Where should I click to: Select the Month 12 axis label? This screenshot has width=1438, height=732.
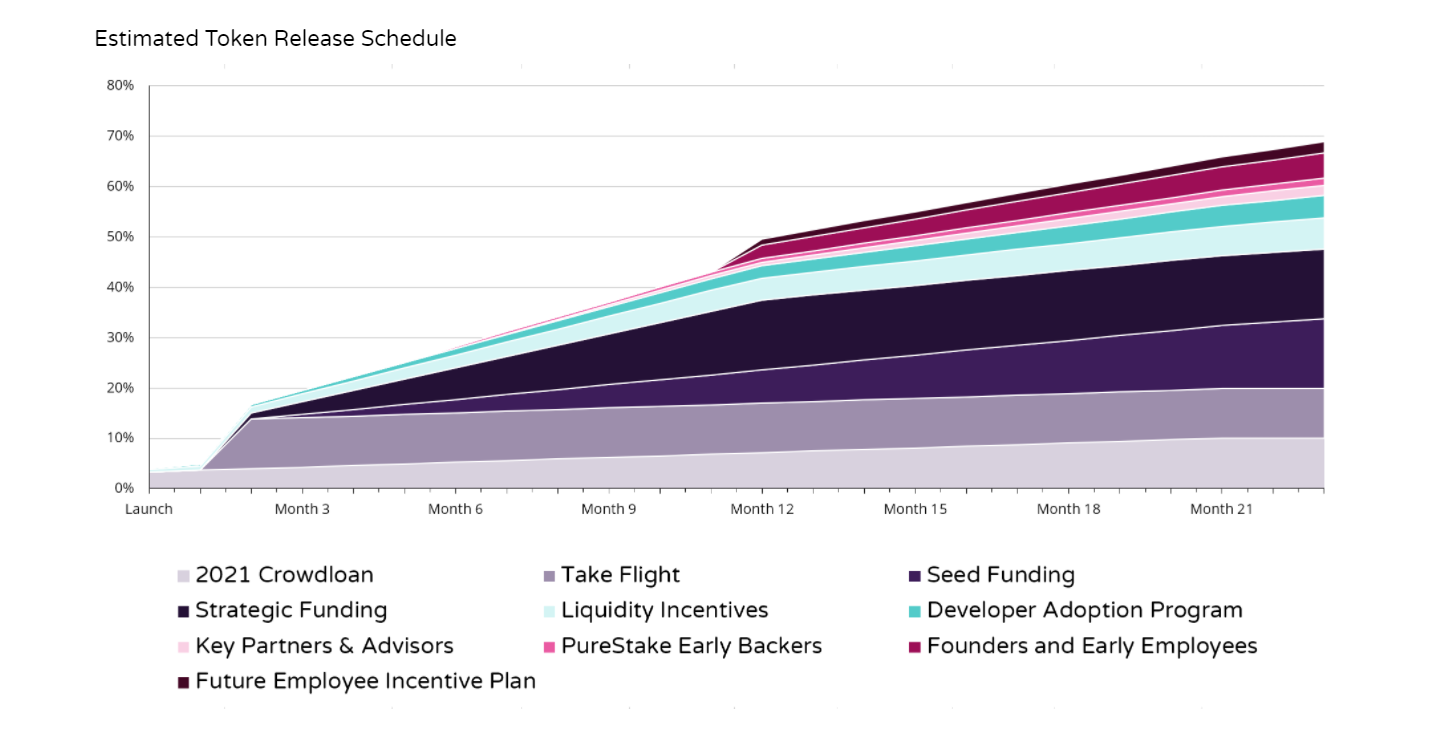(x=762, y=509)
